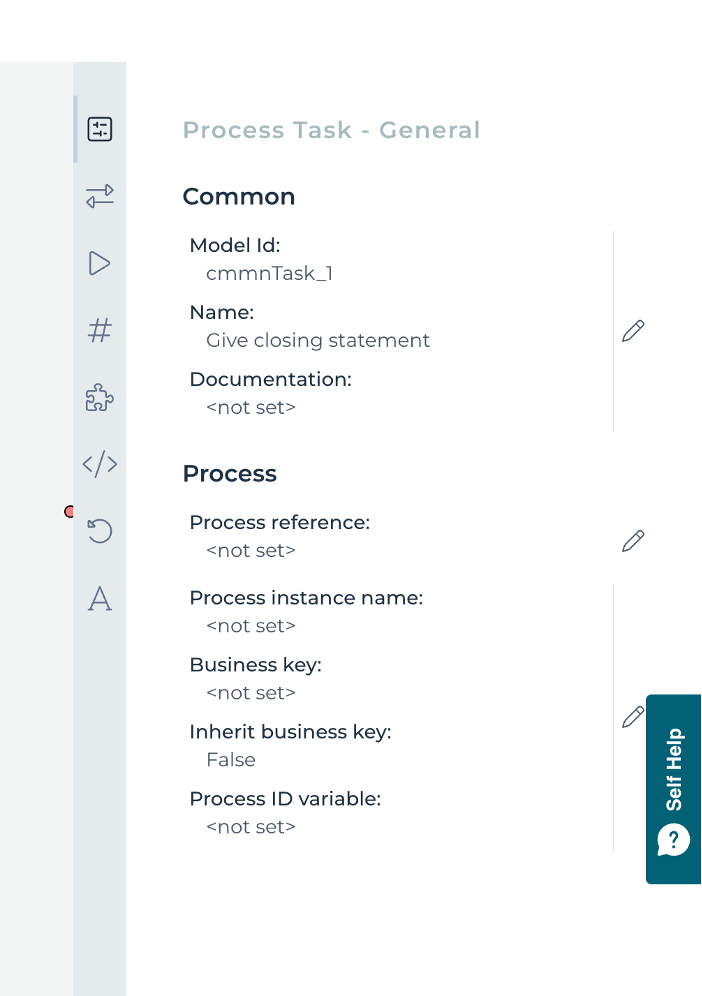Click the Process ID variable value
This screenshot has height=996, width=702.
pyautogui.click(x=251, y=827)
